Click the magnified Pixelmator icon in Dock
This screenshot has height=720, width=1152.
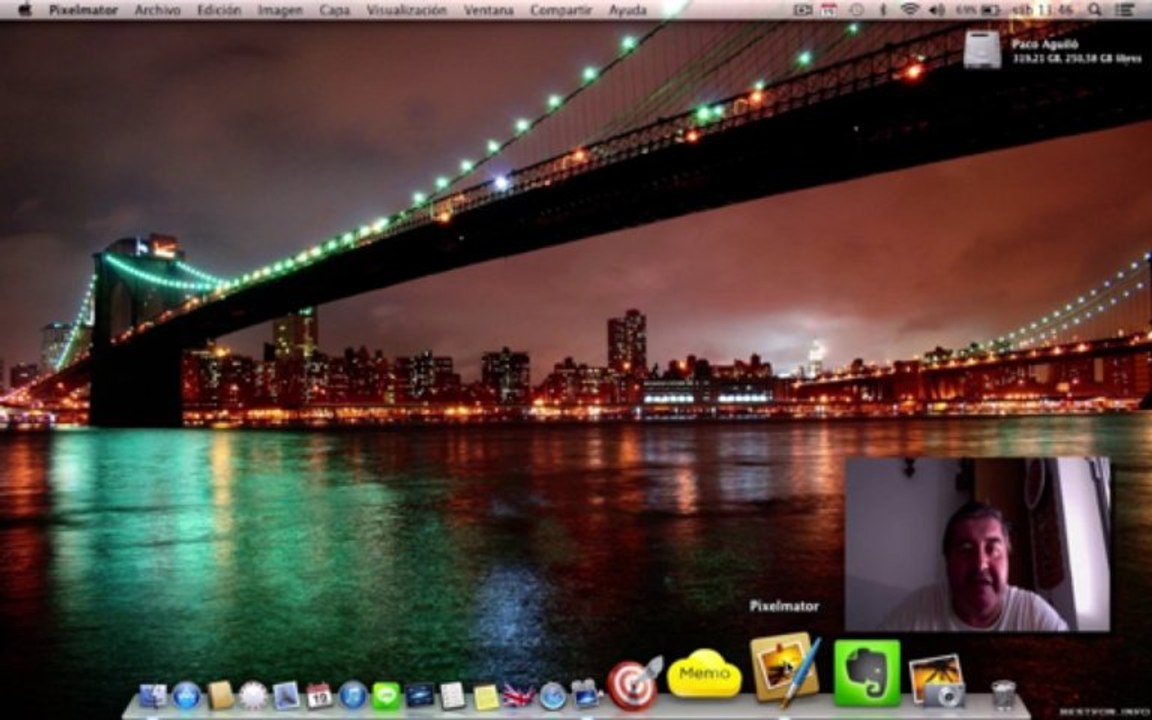point(785,669)
